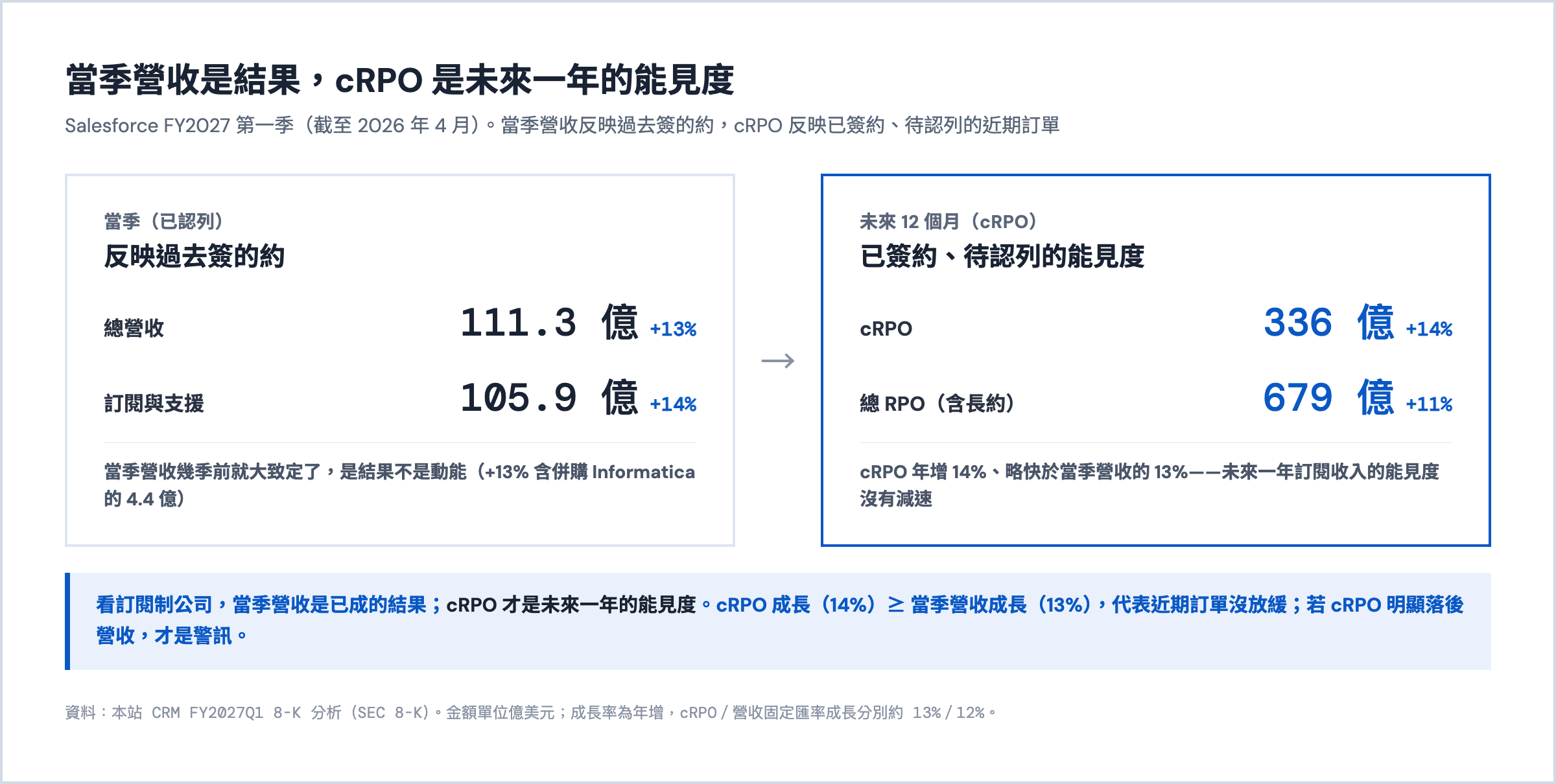The image size is (1556, 784).
Task: Click the value 679 億
Action: (1329, 397)
